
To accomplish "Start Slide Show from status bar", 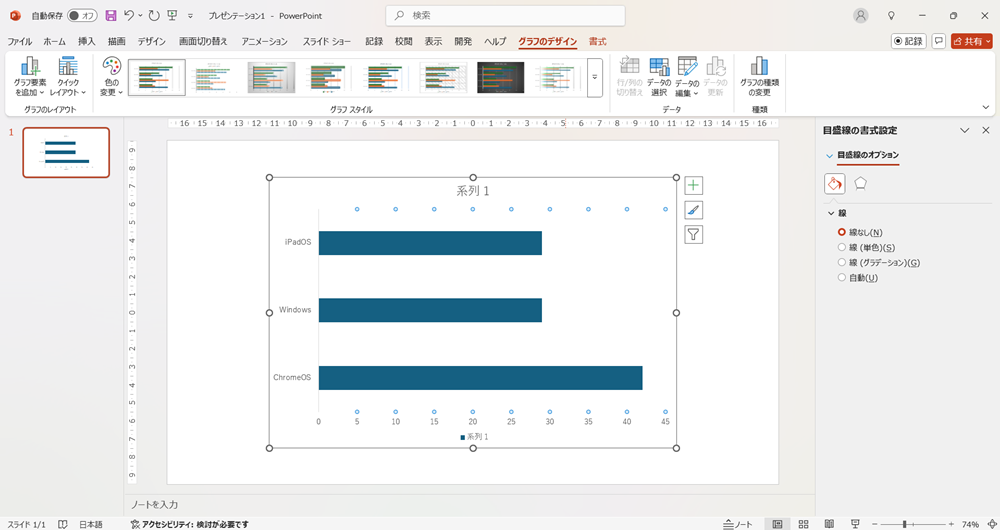I will 855,524.
